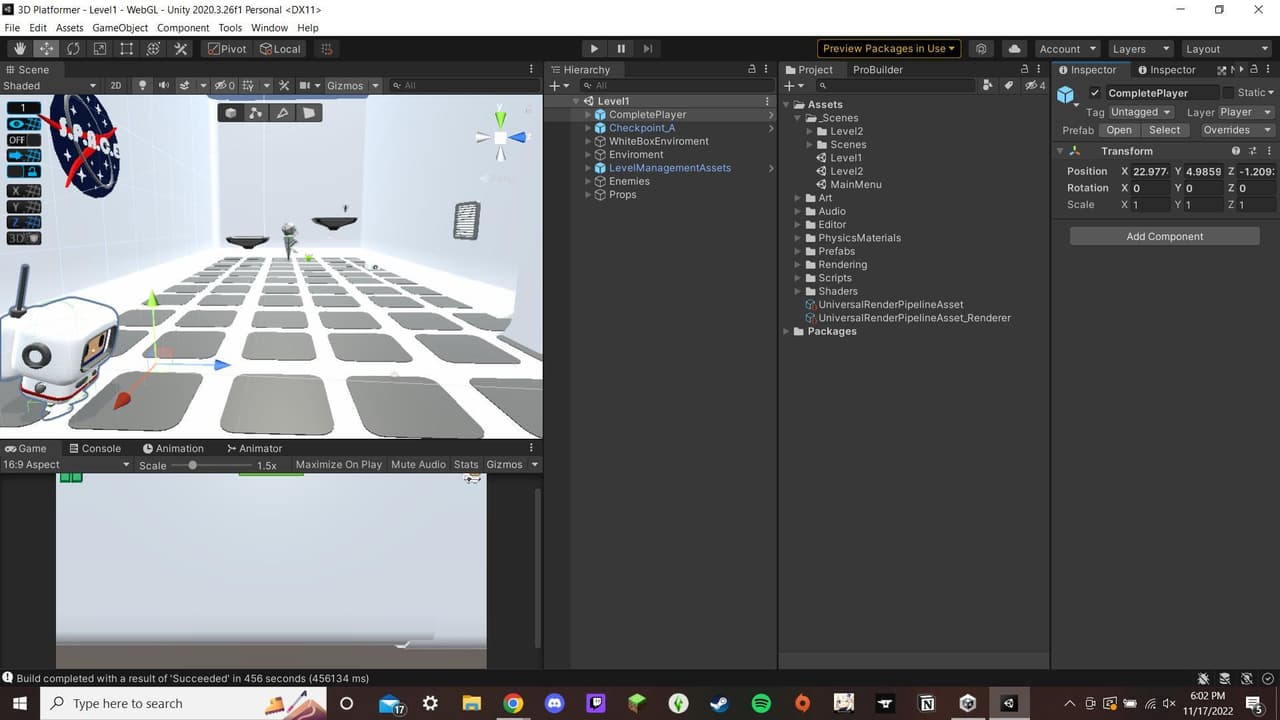Toggle Scene audio speaker

click(164, 85)
